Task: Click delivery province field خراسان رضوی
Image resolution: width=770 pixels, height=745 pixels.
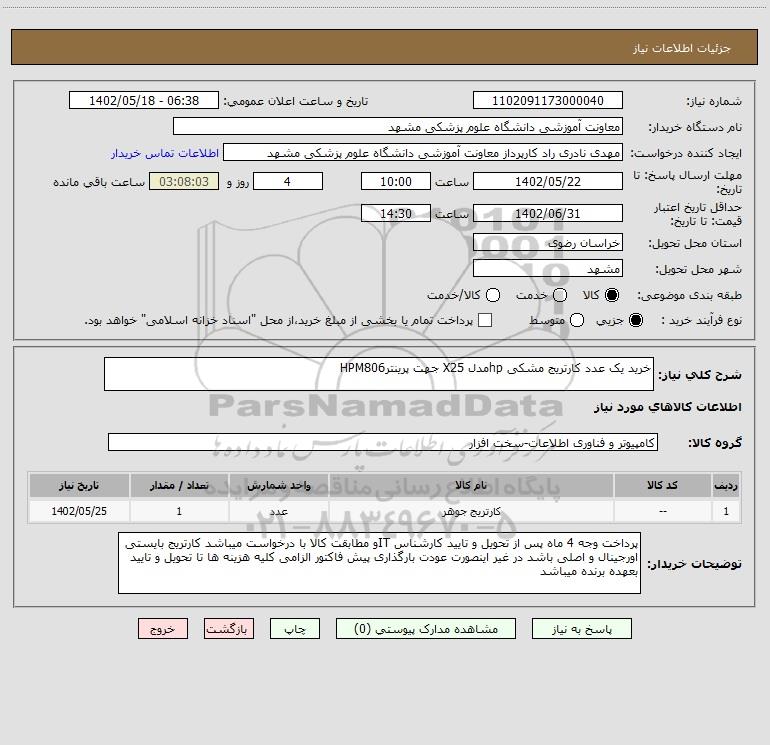Action: tap(548, 242)
